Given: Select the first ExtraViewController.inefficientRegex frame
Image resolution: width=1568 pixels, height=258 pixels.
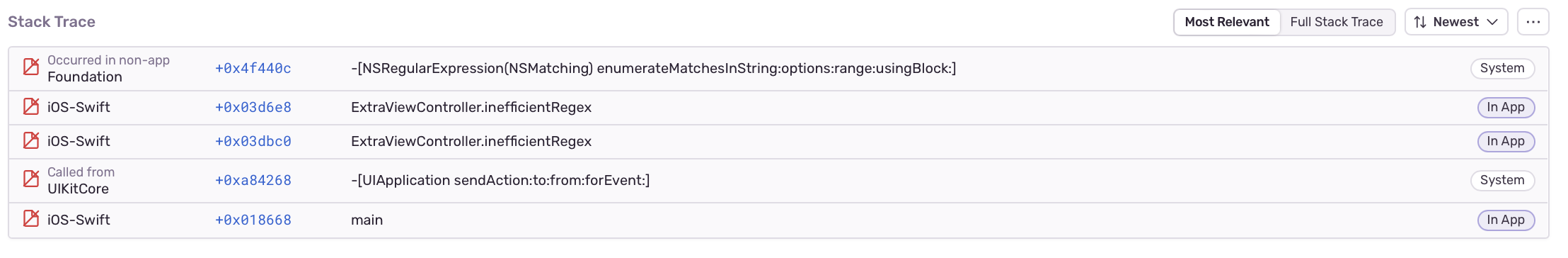Looking at the screenshot, I should pos(778,108).
